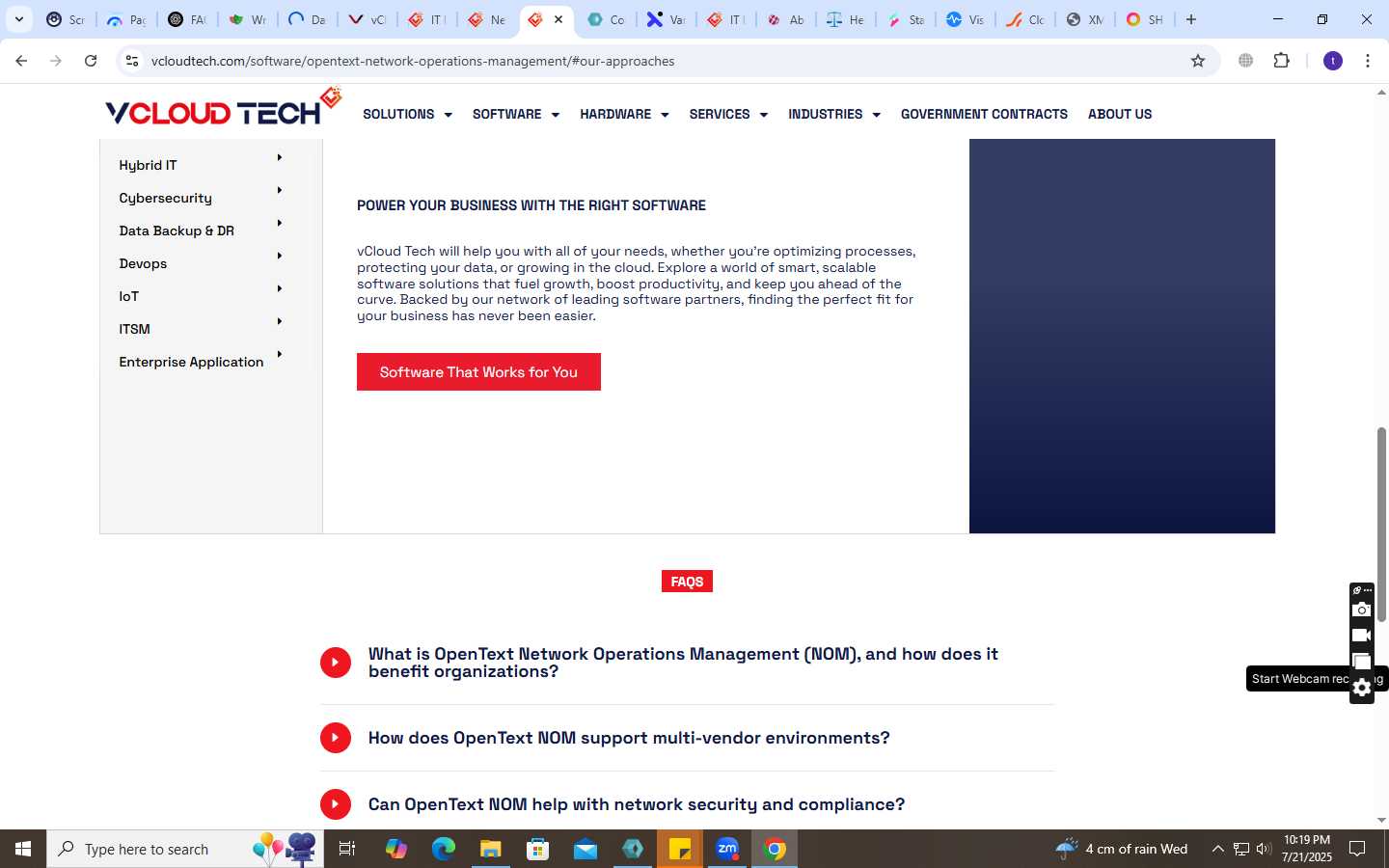Expand Enterprise Application submenu arrow
The image size is (1389, 868).
280,354
